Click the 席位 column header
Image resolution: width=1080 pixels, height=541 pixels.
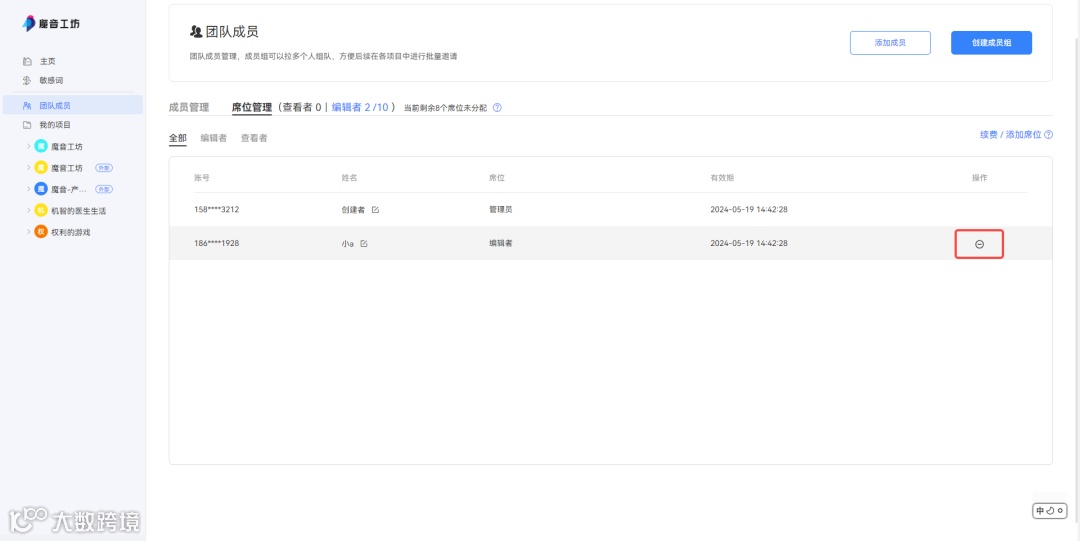click(497, 178)
